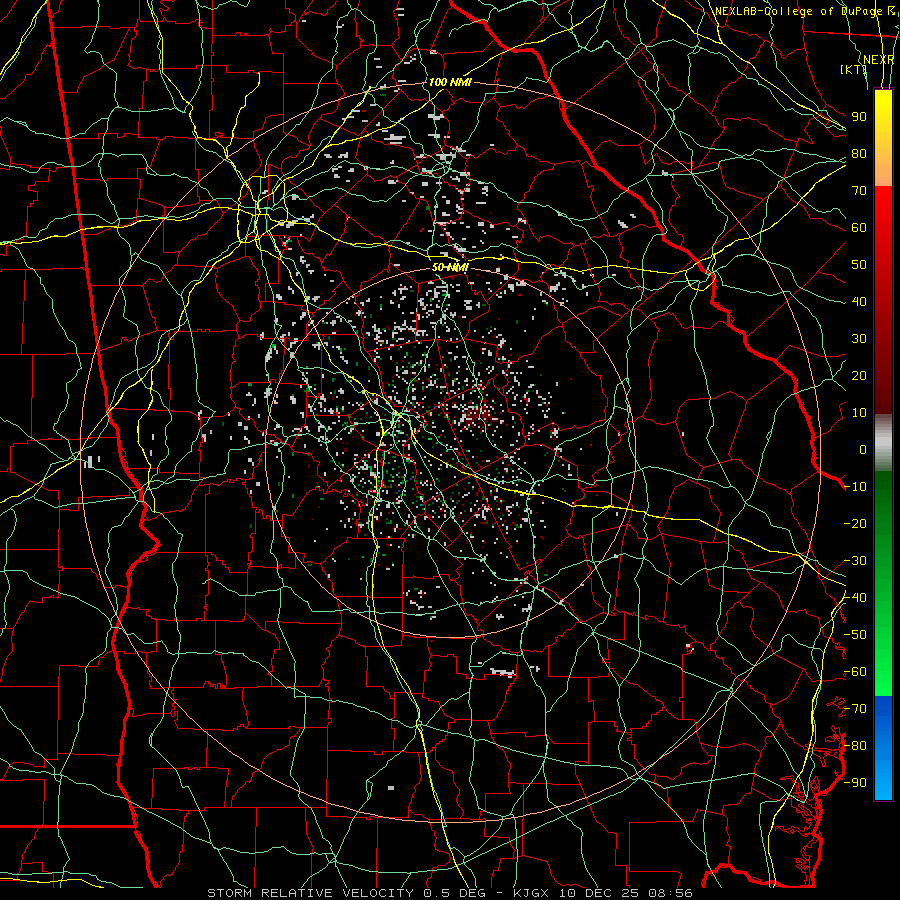
Task: Click the NEXLAB-College of DuPage title text
Action: click(798, 11)
